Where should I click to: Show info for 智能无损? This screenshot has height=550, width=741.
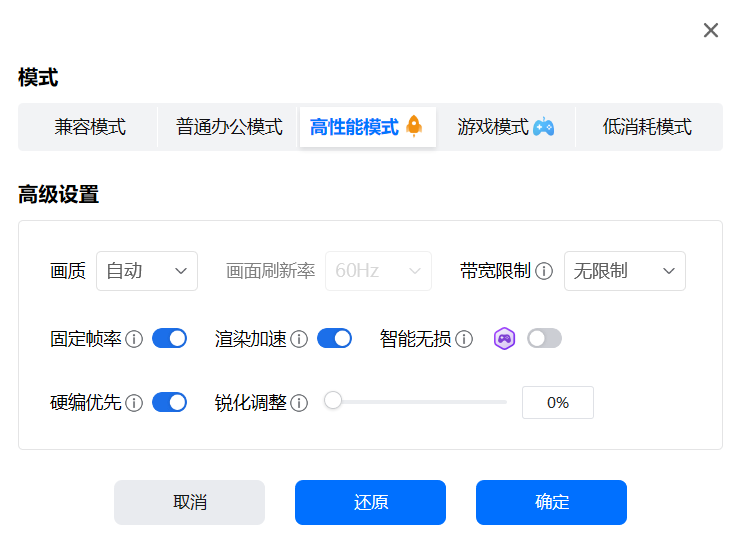point(464,339)
